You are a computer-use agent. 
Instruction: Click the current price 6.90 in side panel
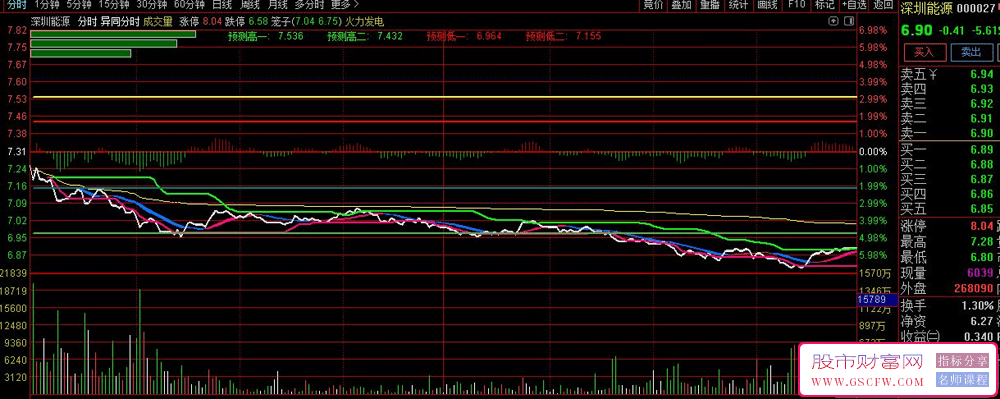(916, 31)
